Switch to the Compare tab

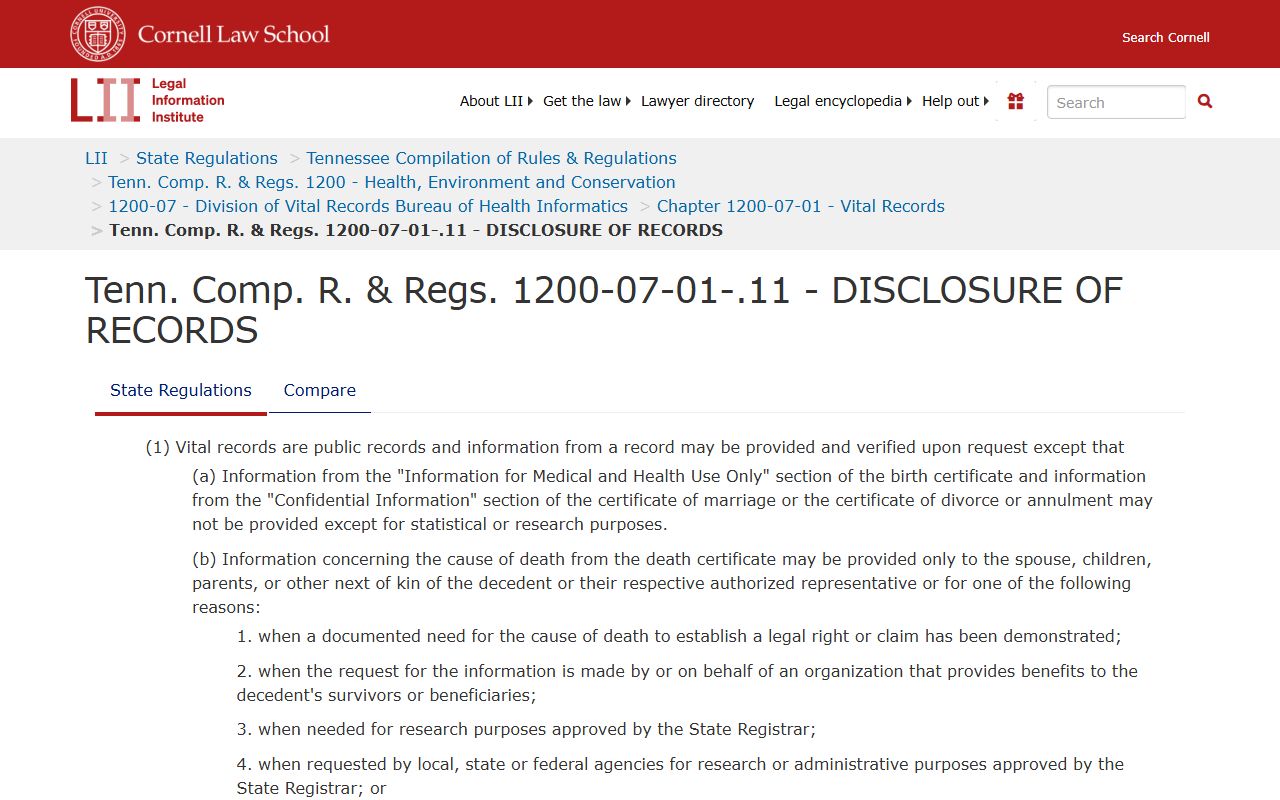tap(320, 390)
